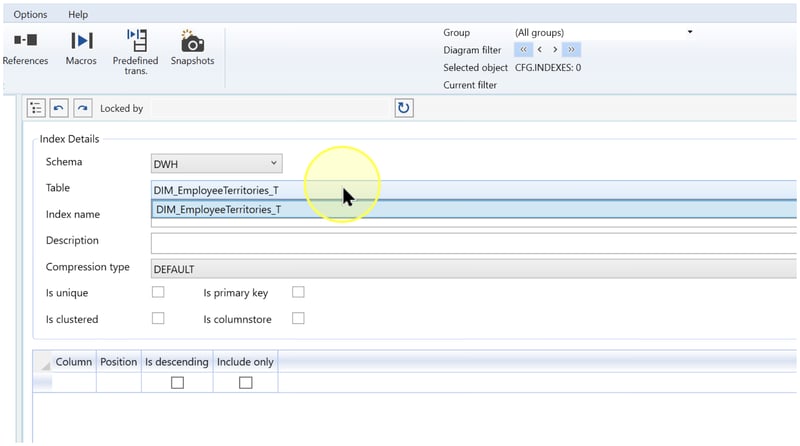The height and width of the screenshot is (446, 800).
Task: Tick the Is descending checkbox in grid row
Action: 177,383
